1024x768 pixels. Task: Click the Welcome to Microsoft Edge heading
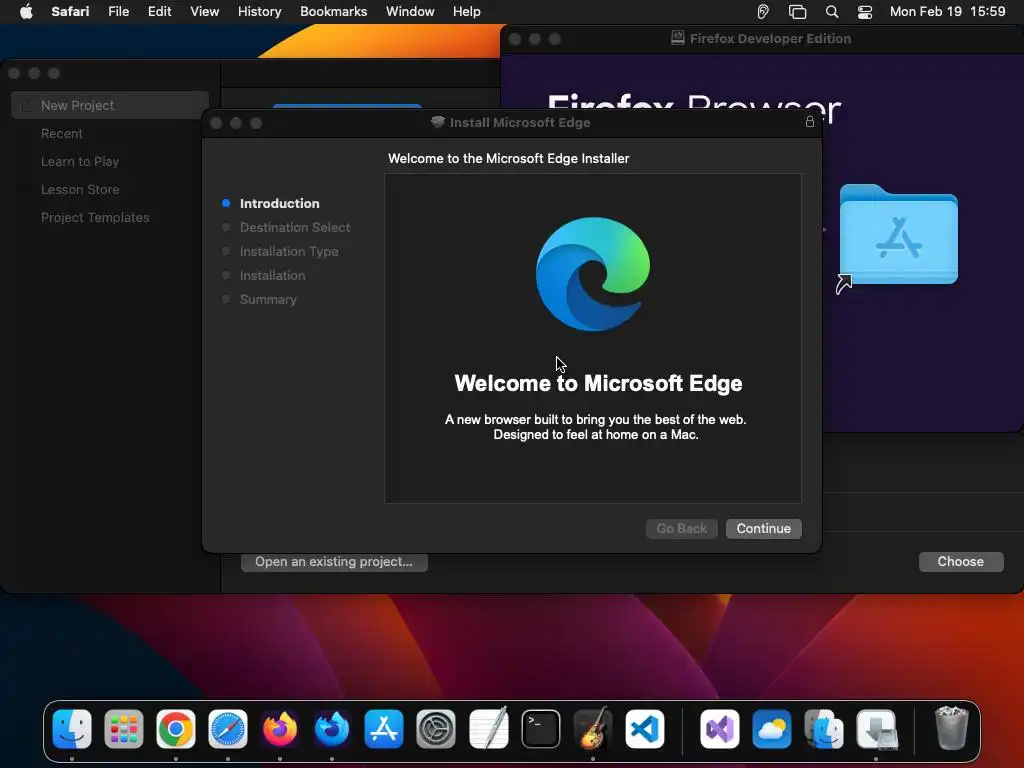coord(598,383)
